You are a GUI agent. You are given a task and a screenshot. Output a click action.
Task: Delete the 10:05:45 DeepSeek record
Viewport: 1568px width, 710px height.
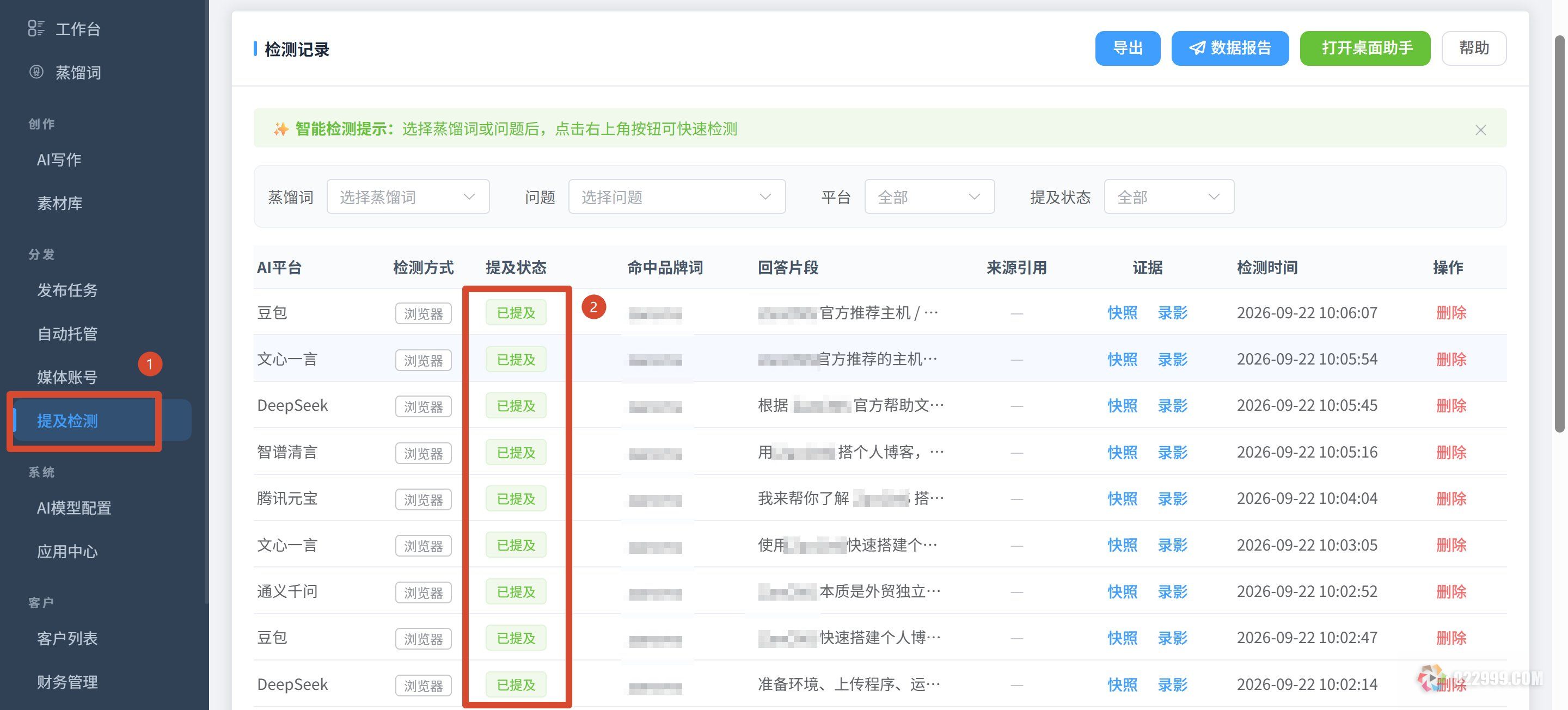pos(1451,405)
